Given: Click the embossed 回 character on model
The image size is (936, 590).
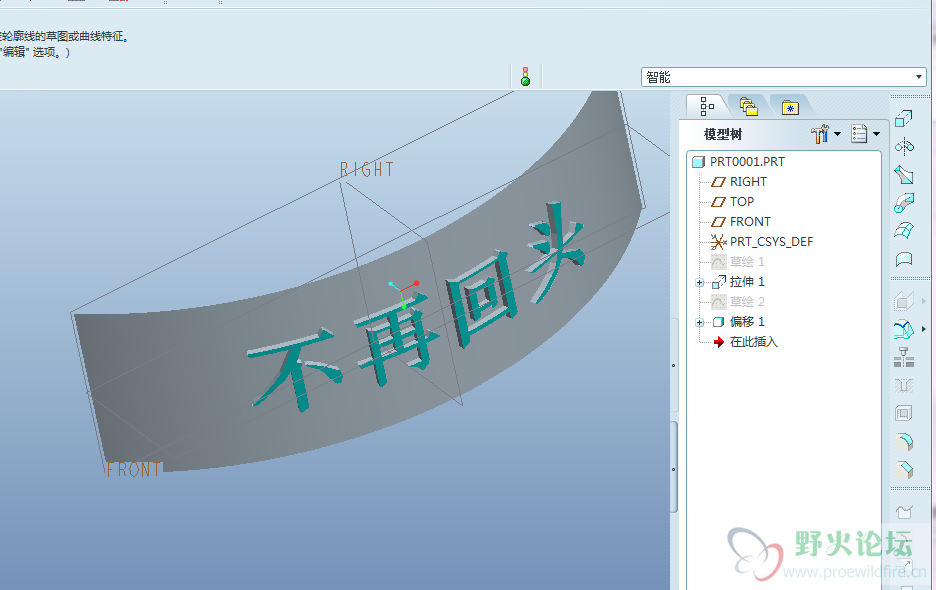Looking at the screenshot, I should pyautogui.click(x=481, y=298).
